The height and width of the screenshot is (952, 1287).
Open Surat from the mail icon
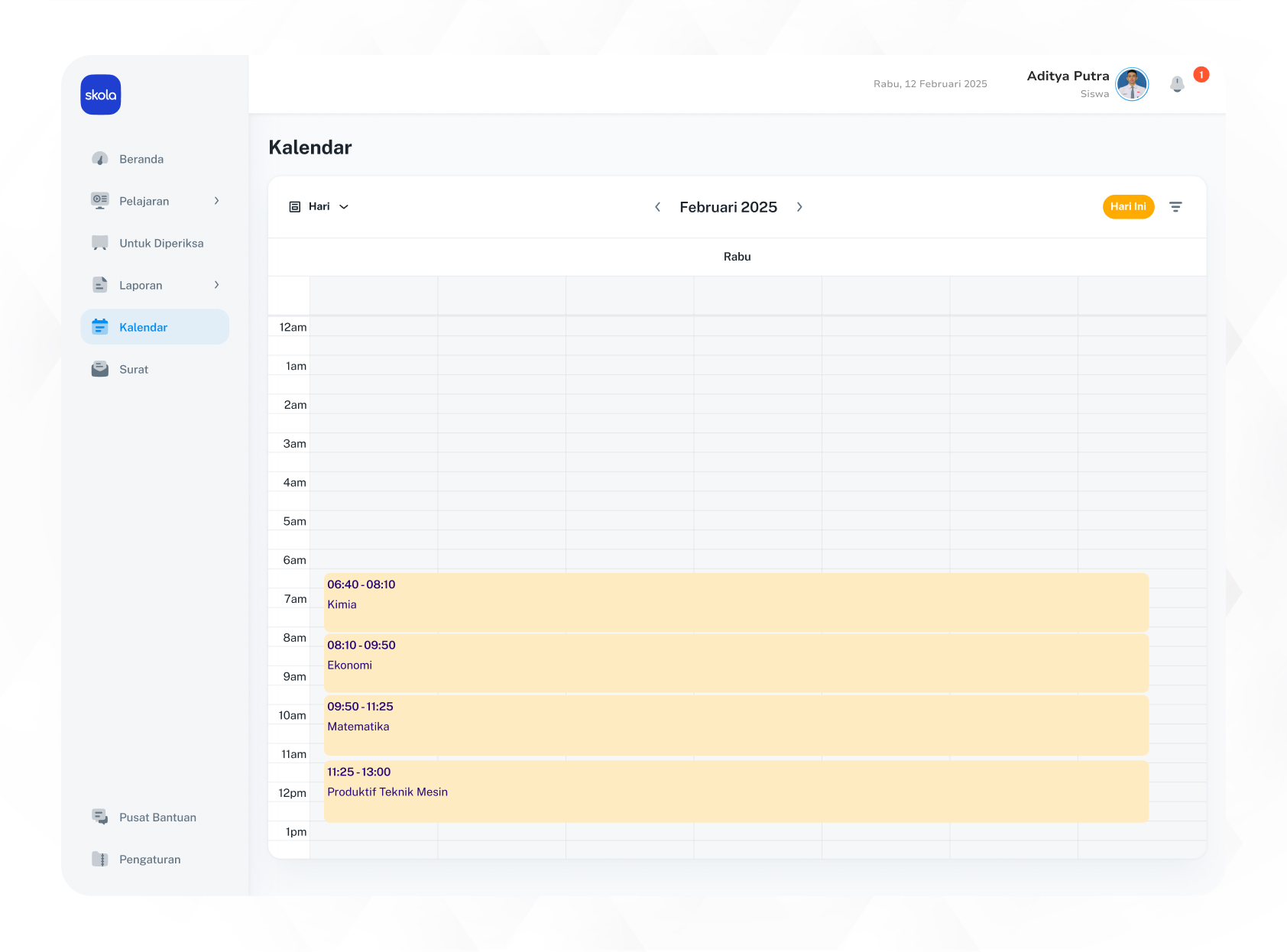click(x=100, y=369)
